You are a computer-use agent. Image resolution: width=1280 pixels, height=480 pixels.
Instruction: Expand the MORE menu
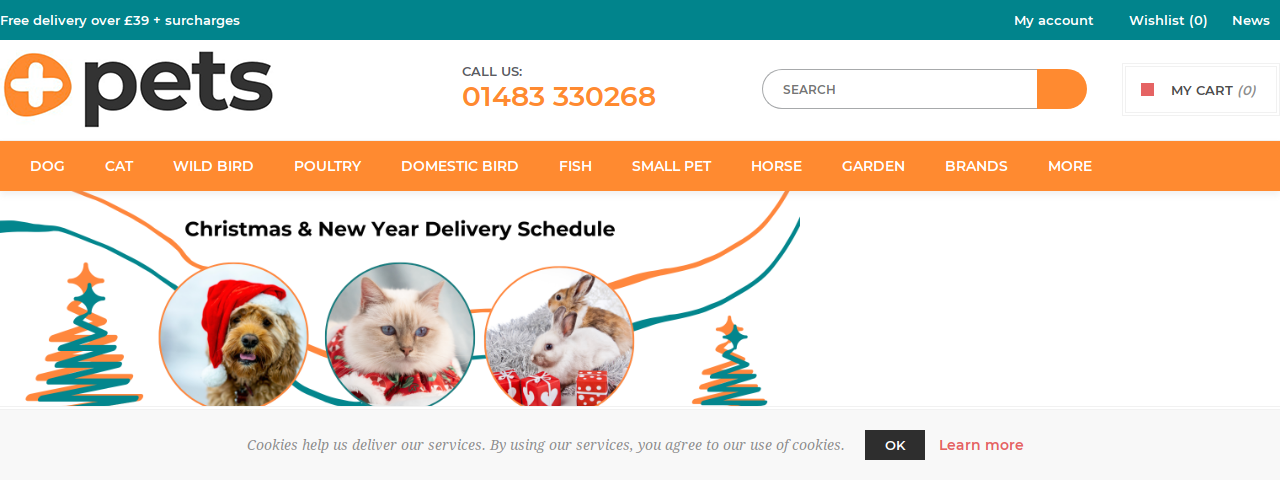[1070, 166]
